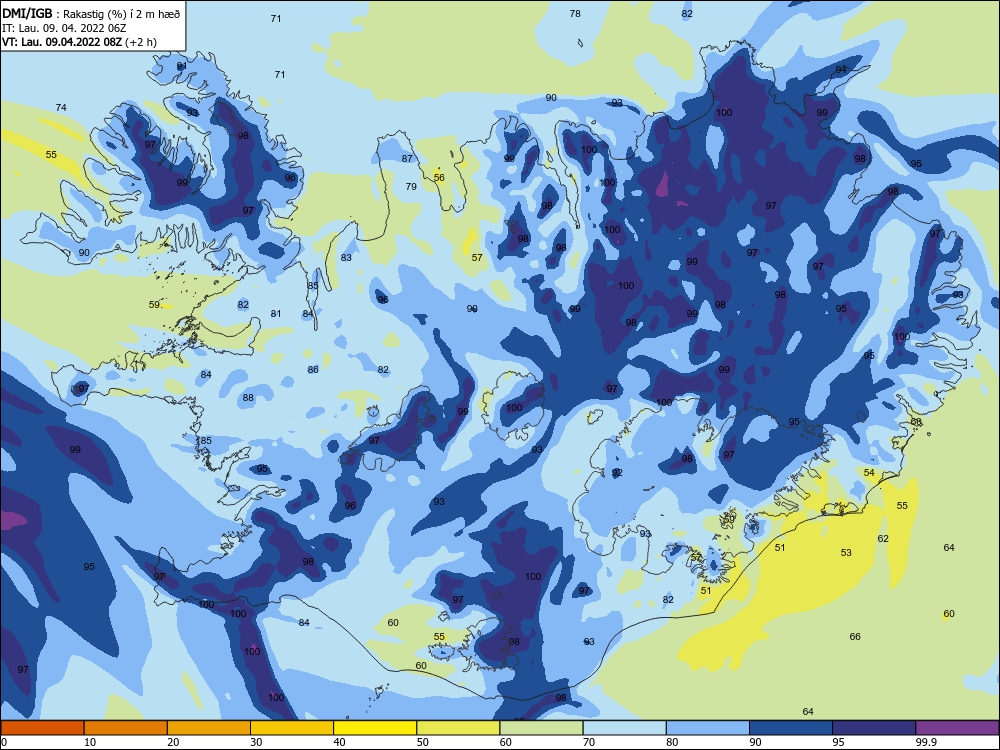Viewport: 1000px width, 750px height.
Task: Click the dark orange 0–10 legend swatch
Action: 42,728
